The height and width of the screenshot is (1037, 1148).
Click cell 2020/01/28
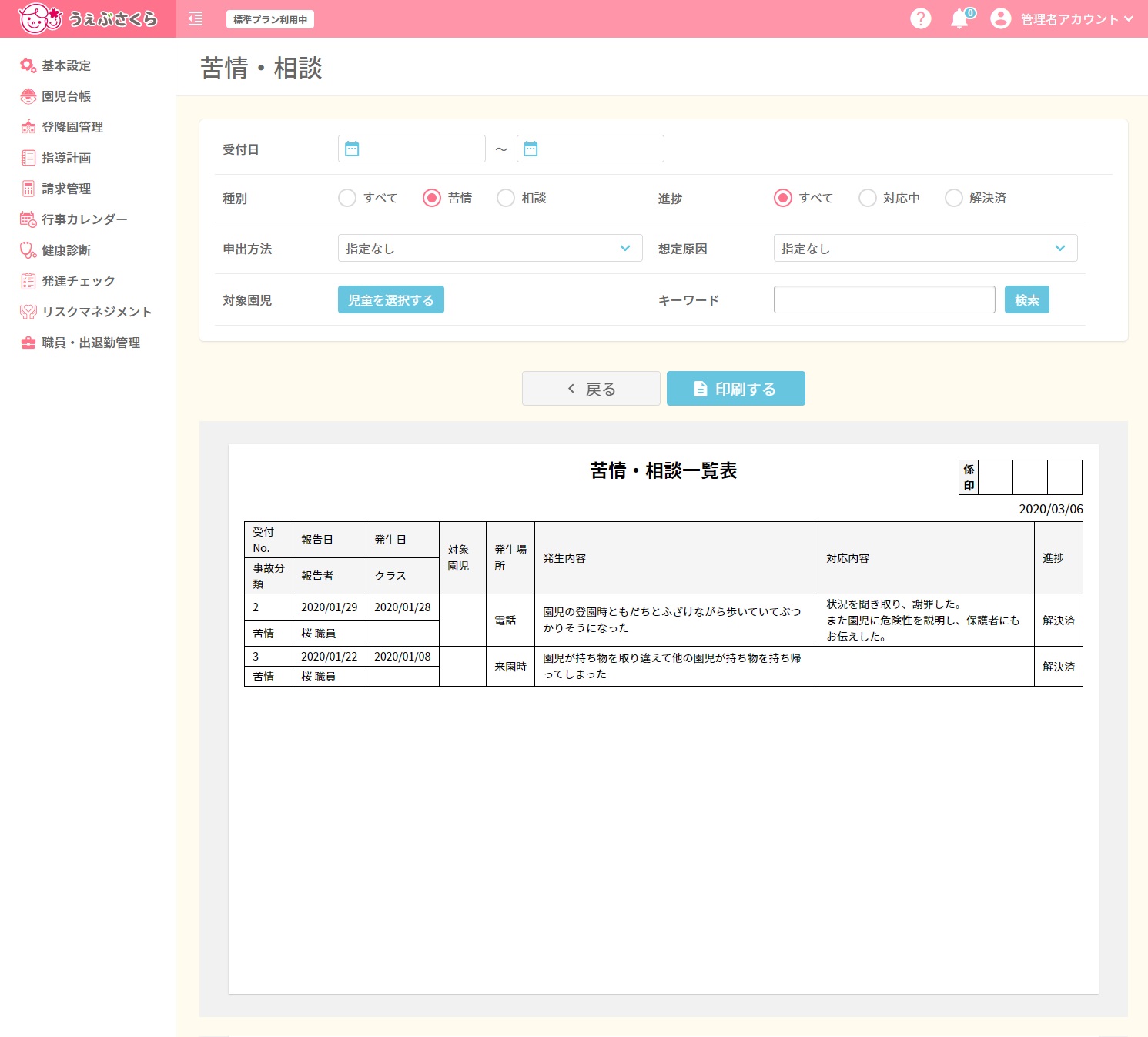tap(403, 607)
